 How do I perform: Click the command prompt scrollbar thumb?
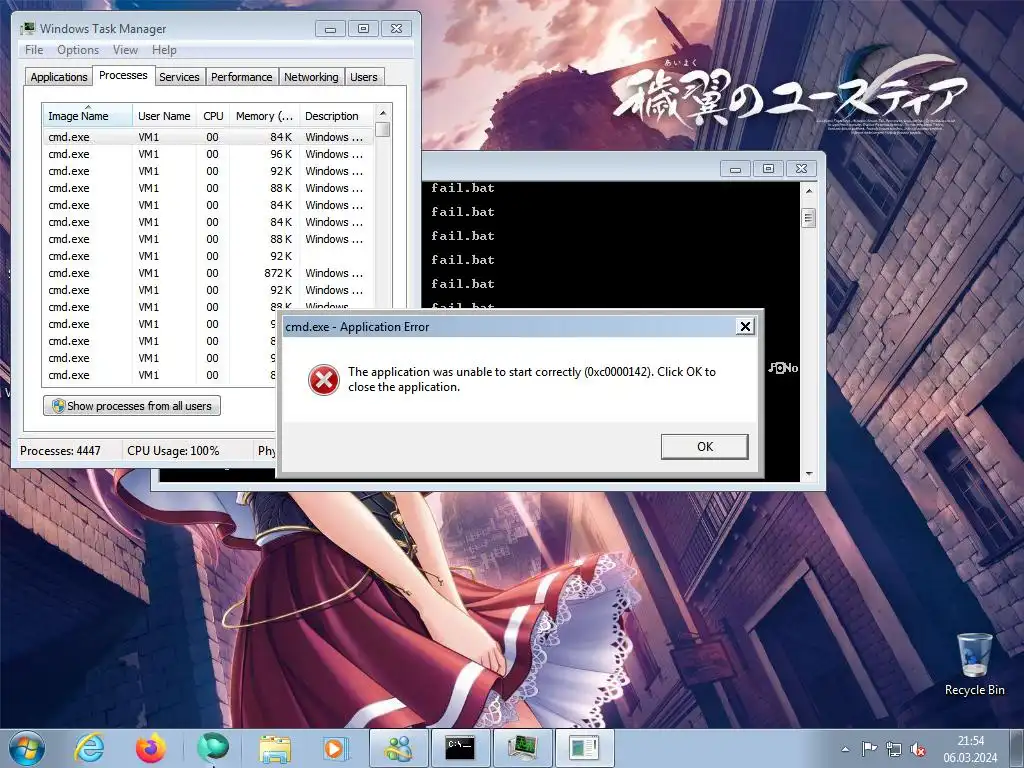click(x=809, y=217)
